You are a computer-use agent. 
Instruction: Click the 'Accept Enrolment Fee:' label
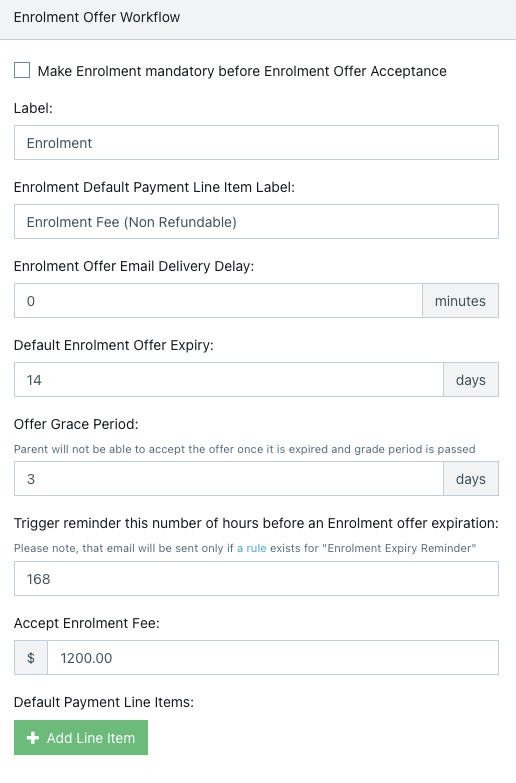click(87, 623)
